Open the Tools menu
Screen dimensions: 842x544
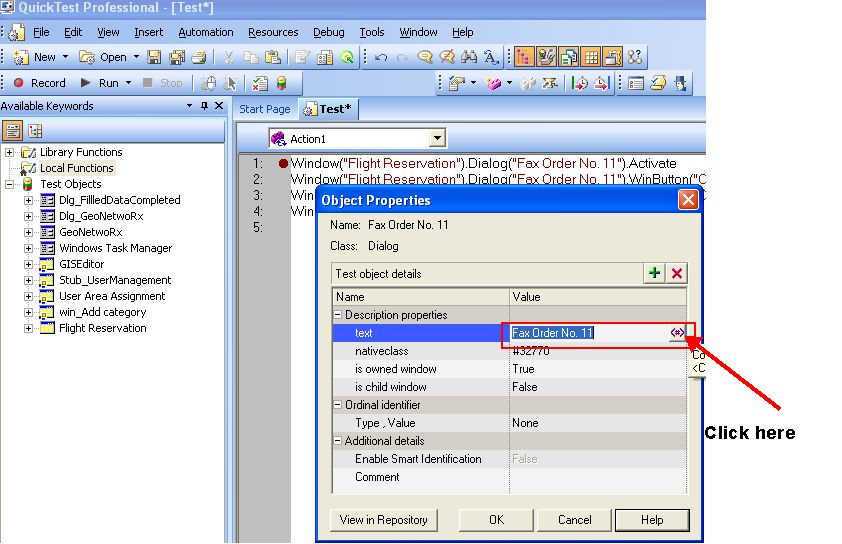[372, 32]
